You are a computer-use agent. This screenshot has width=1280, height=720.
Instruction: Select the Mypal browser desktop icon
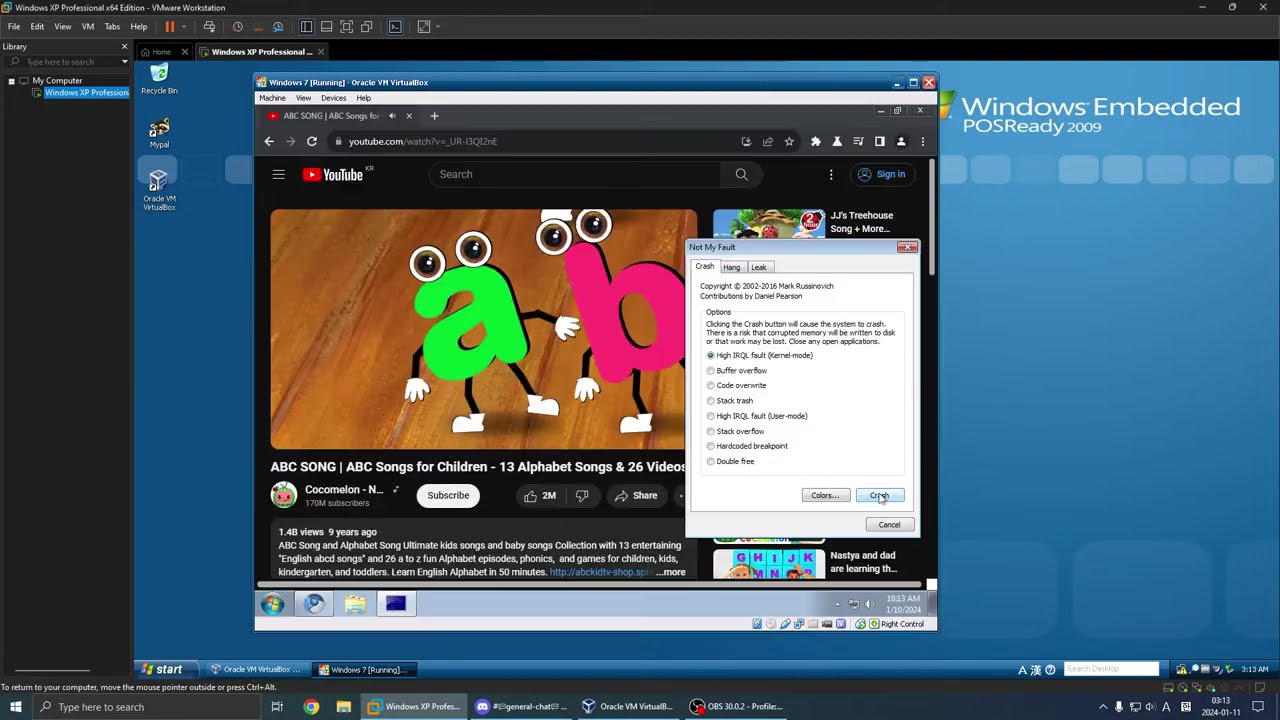(x=159, y=134)
